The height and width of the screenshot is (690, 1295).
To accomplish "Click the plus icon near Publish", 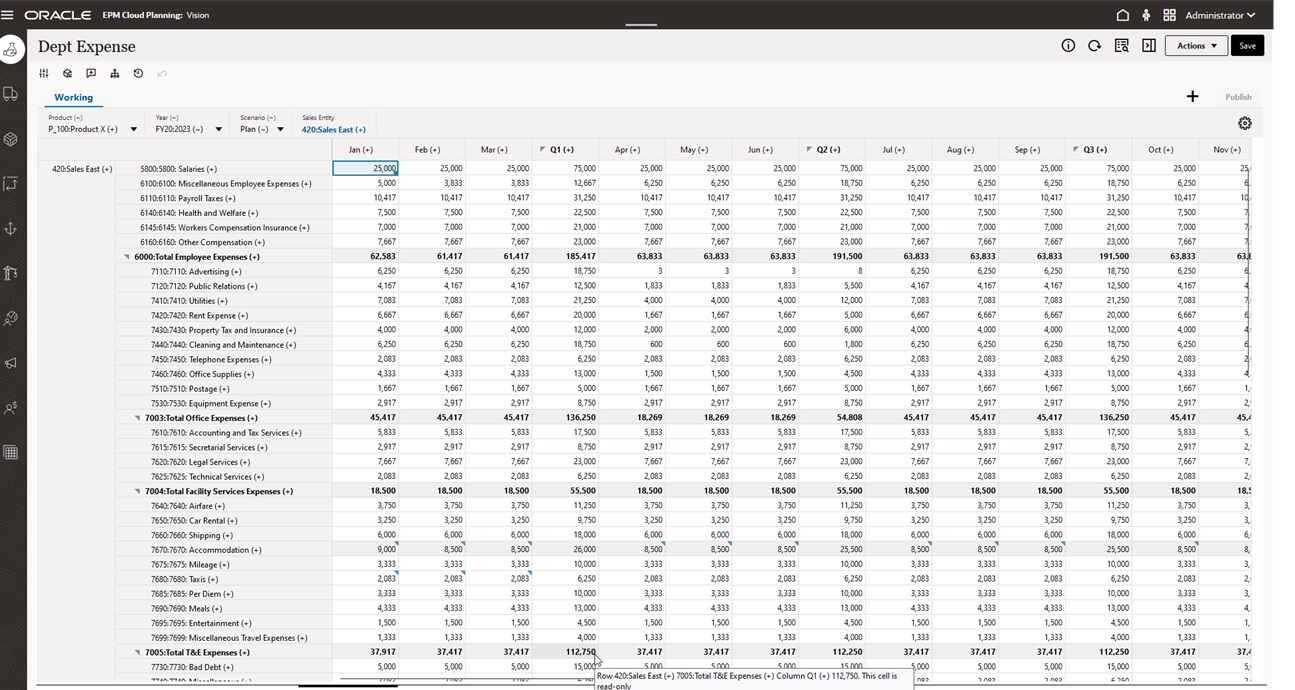I will tap(1192, 96).
